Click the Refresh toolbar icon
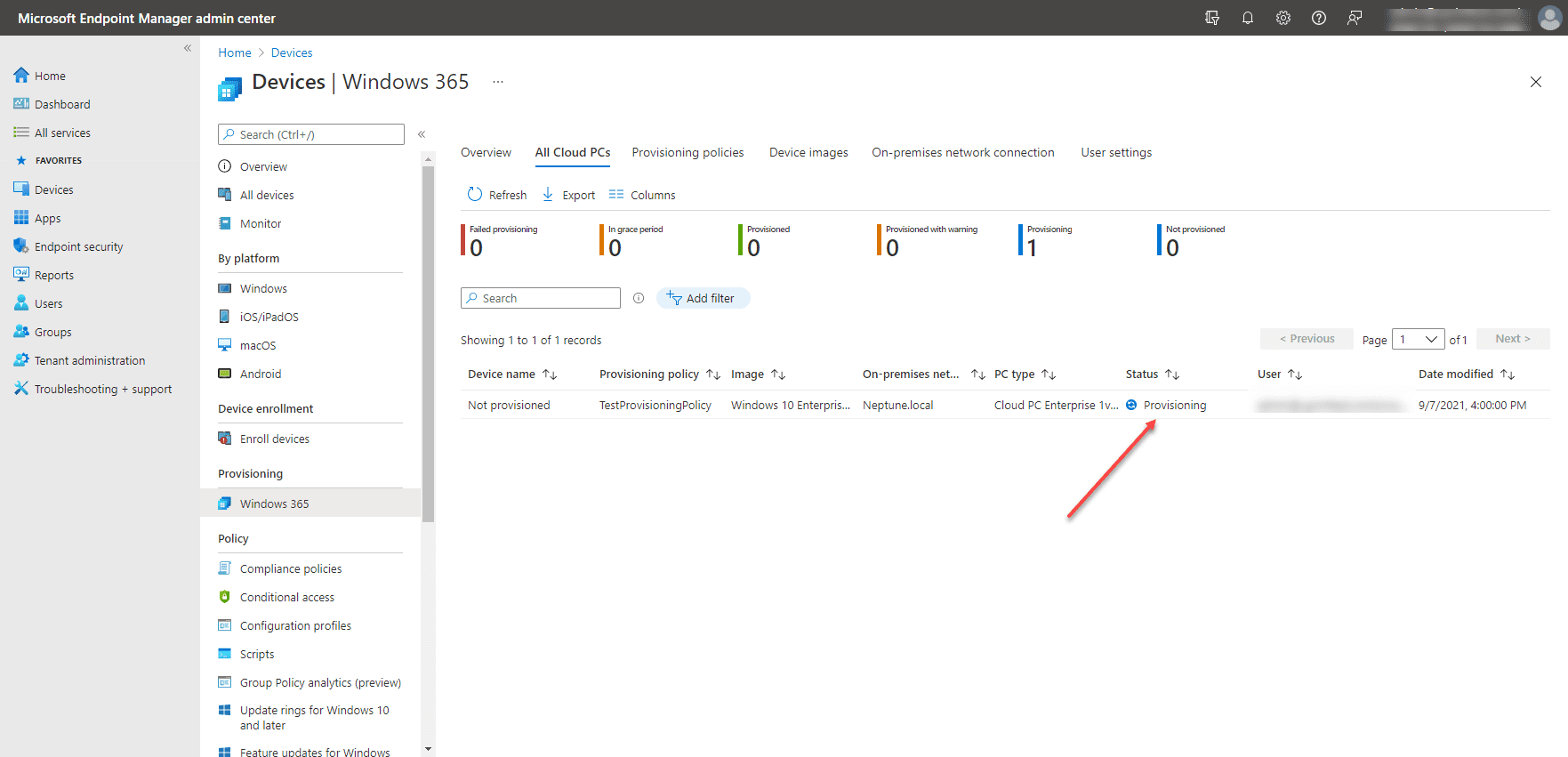The height and width of the screenshot is (757, 1568). coord(475,195)
